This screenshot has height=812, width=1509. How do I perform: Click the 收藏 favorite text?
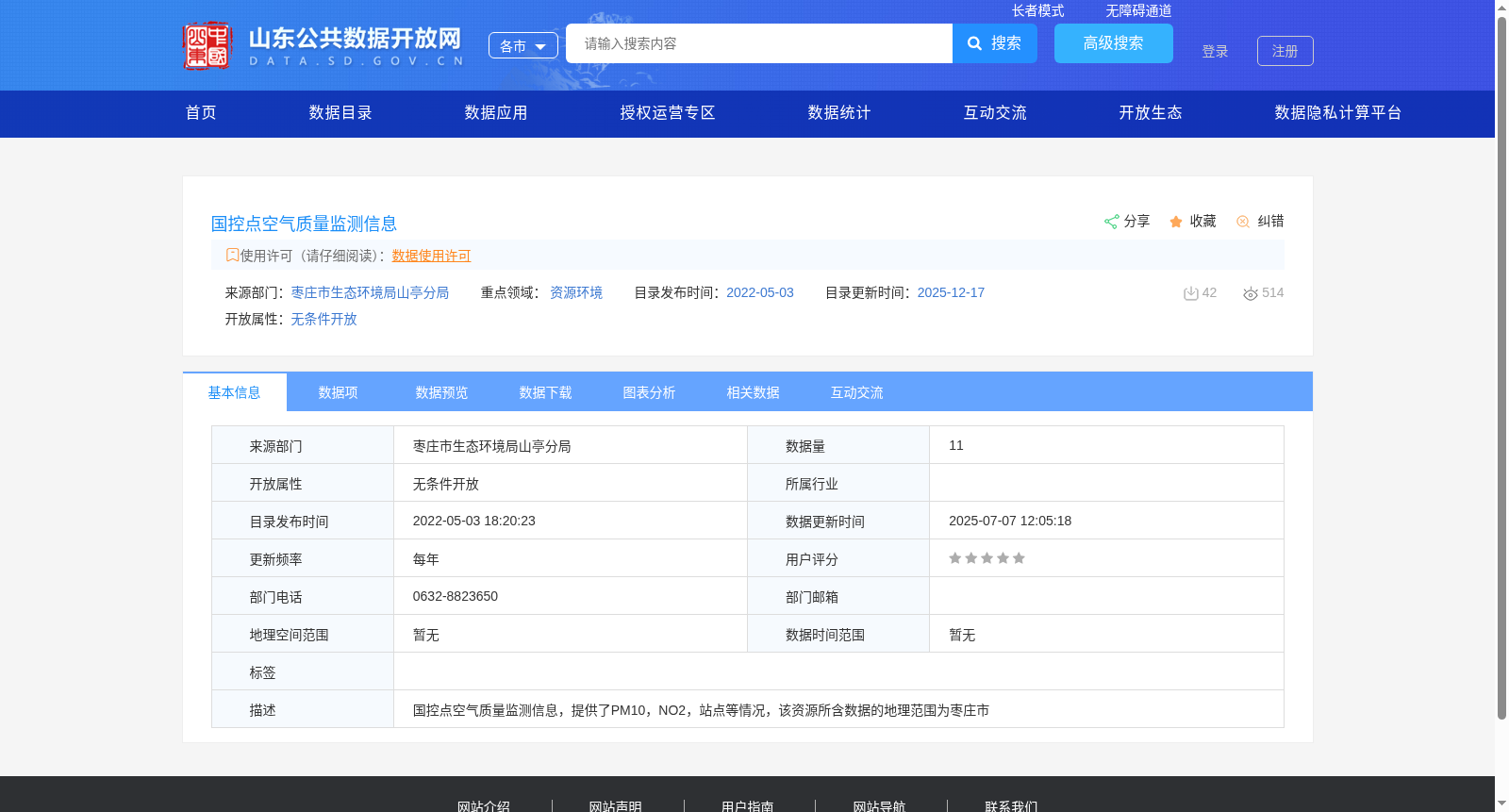pos(1202,221)
